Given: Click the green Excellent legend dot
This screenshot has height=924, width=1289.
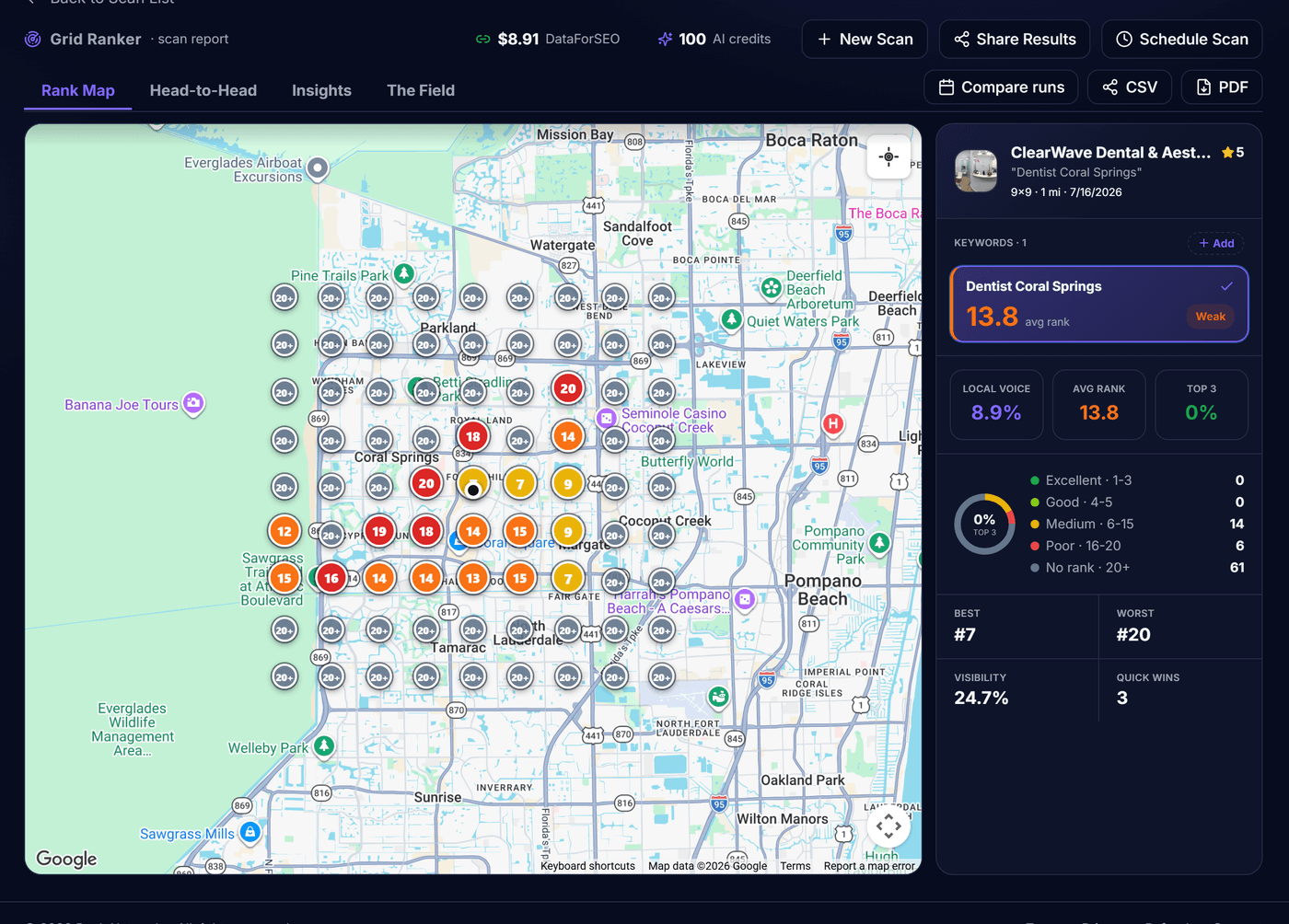Looking at the screenshot, I should (x=1035, y=480).
